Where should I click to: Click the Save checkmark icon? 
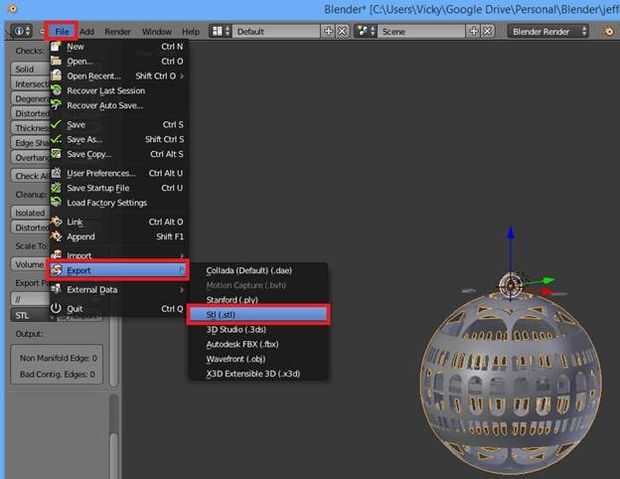click(56, 124)
